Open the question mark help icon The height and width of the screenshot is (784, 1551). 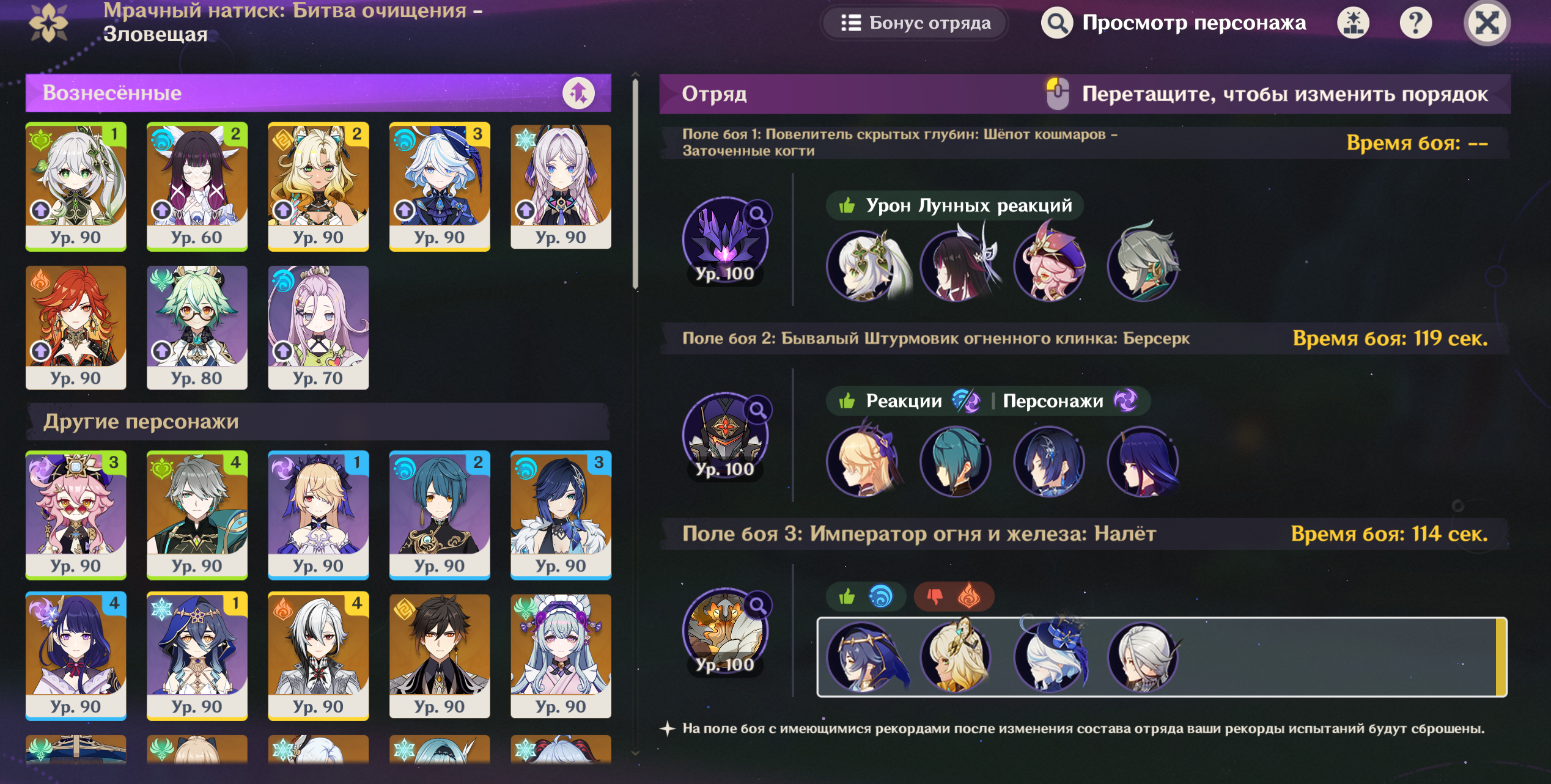(1415, 23)
